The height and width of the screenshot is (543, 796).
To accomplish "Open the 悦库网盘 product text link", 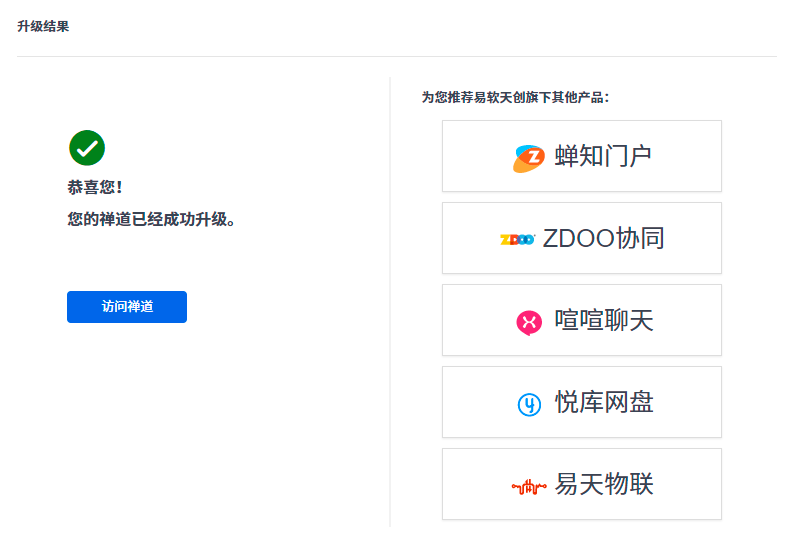I will [x=604, y=402].
